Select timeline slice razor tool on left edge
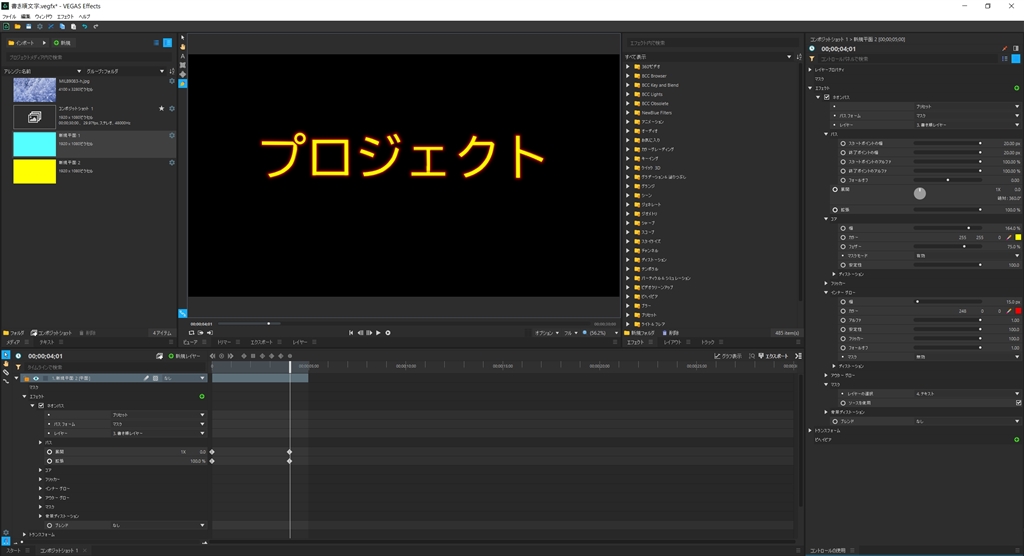The image size is (1024, 556). point(6,372)
